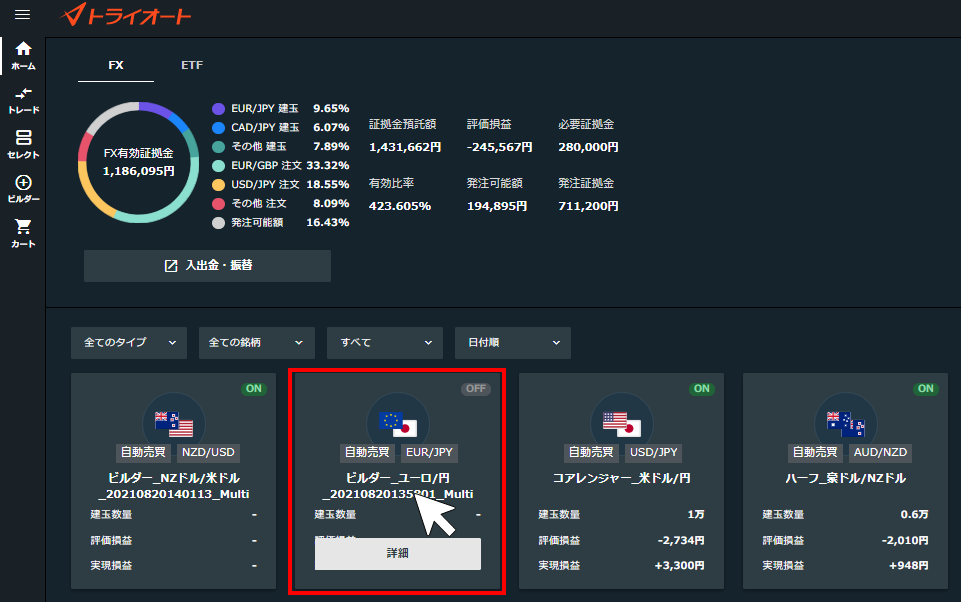Click the AUD/NZD flag icon

(x=846, y=423)
